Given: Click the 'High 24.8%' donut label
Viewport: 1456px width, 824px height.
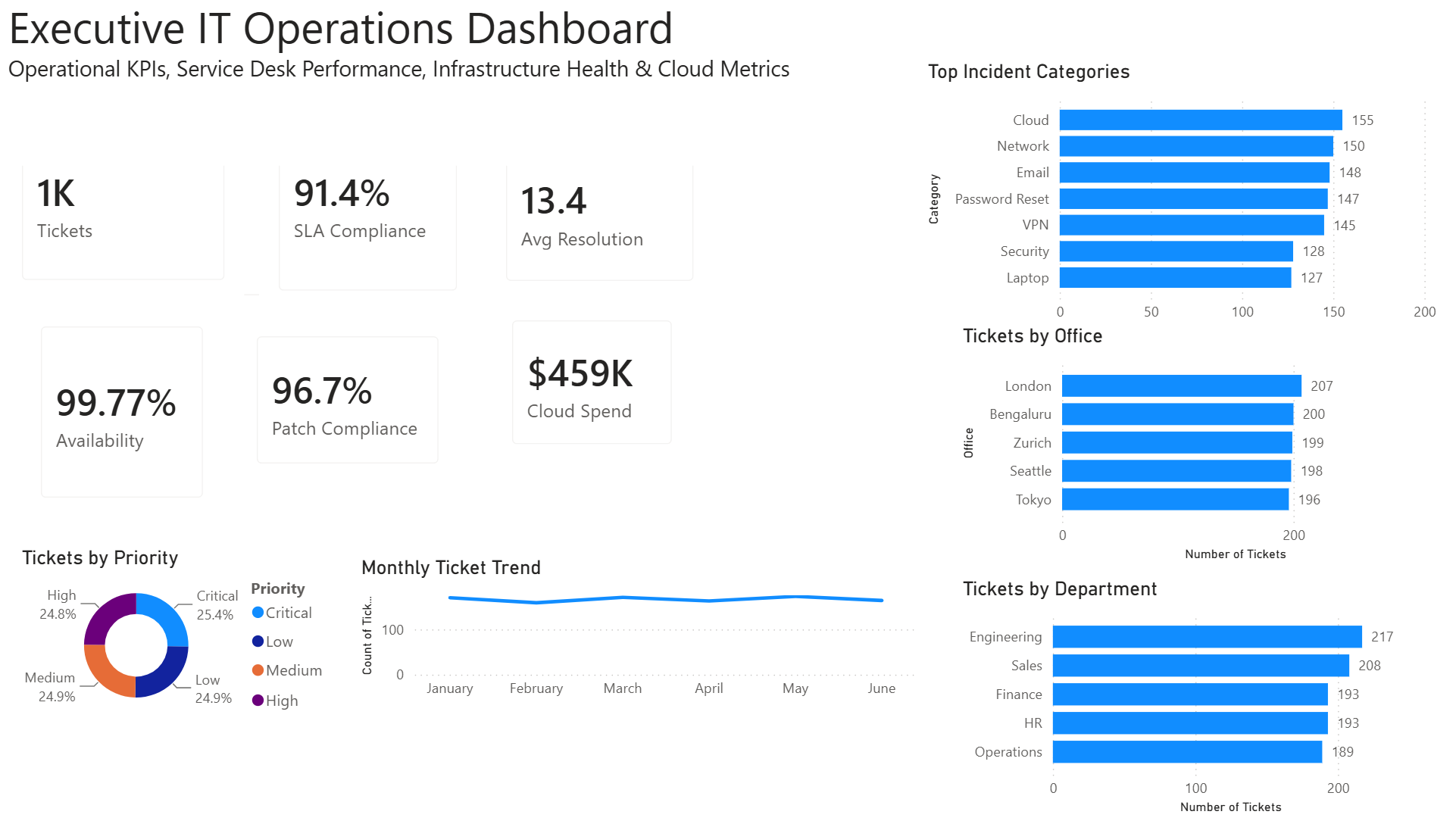Looking at the screenshot, I should [58, 604].
